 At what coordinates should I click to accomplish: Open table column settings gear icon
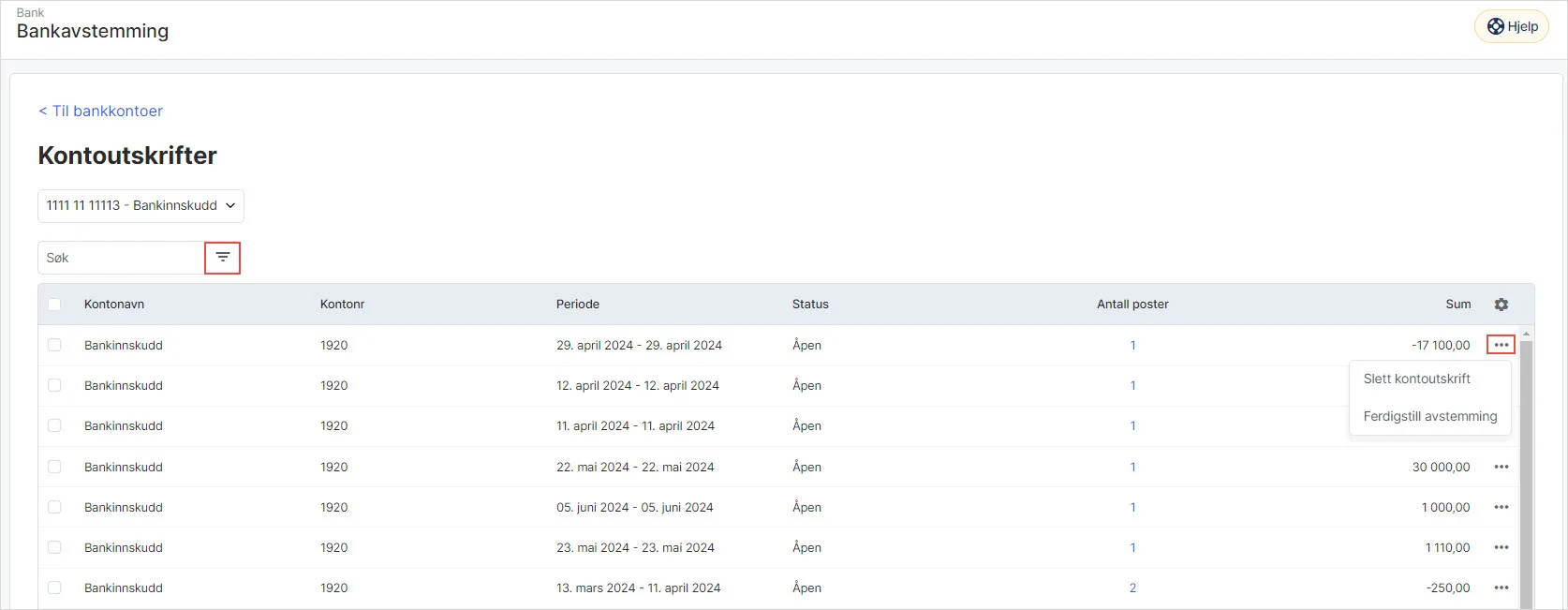[x=1501, y=305]
